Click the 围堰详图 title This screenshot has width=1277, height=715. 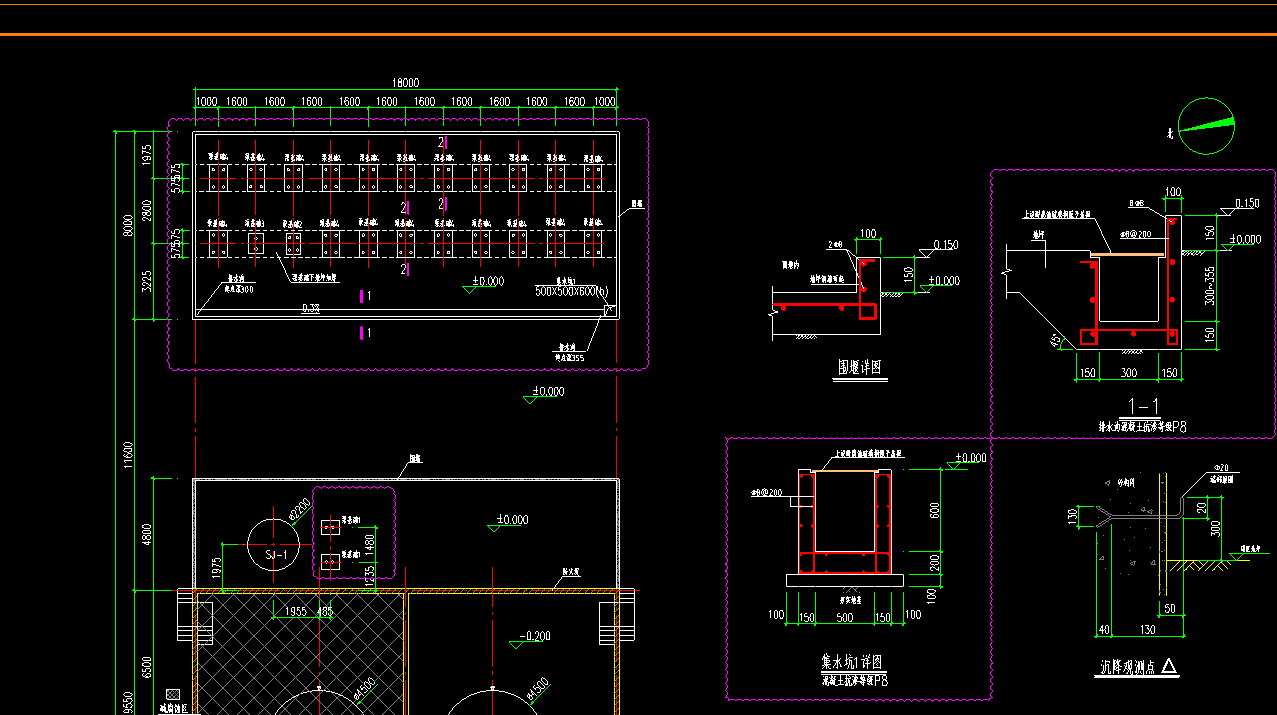tap(860, 368)
